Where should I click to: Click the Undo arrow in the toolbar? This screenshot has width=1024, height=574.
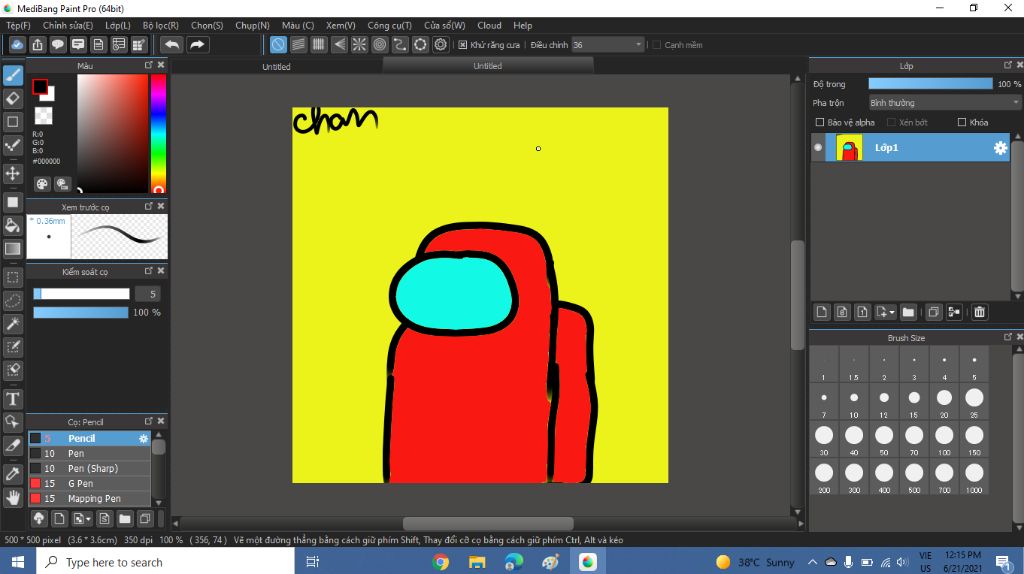172,44
